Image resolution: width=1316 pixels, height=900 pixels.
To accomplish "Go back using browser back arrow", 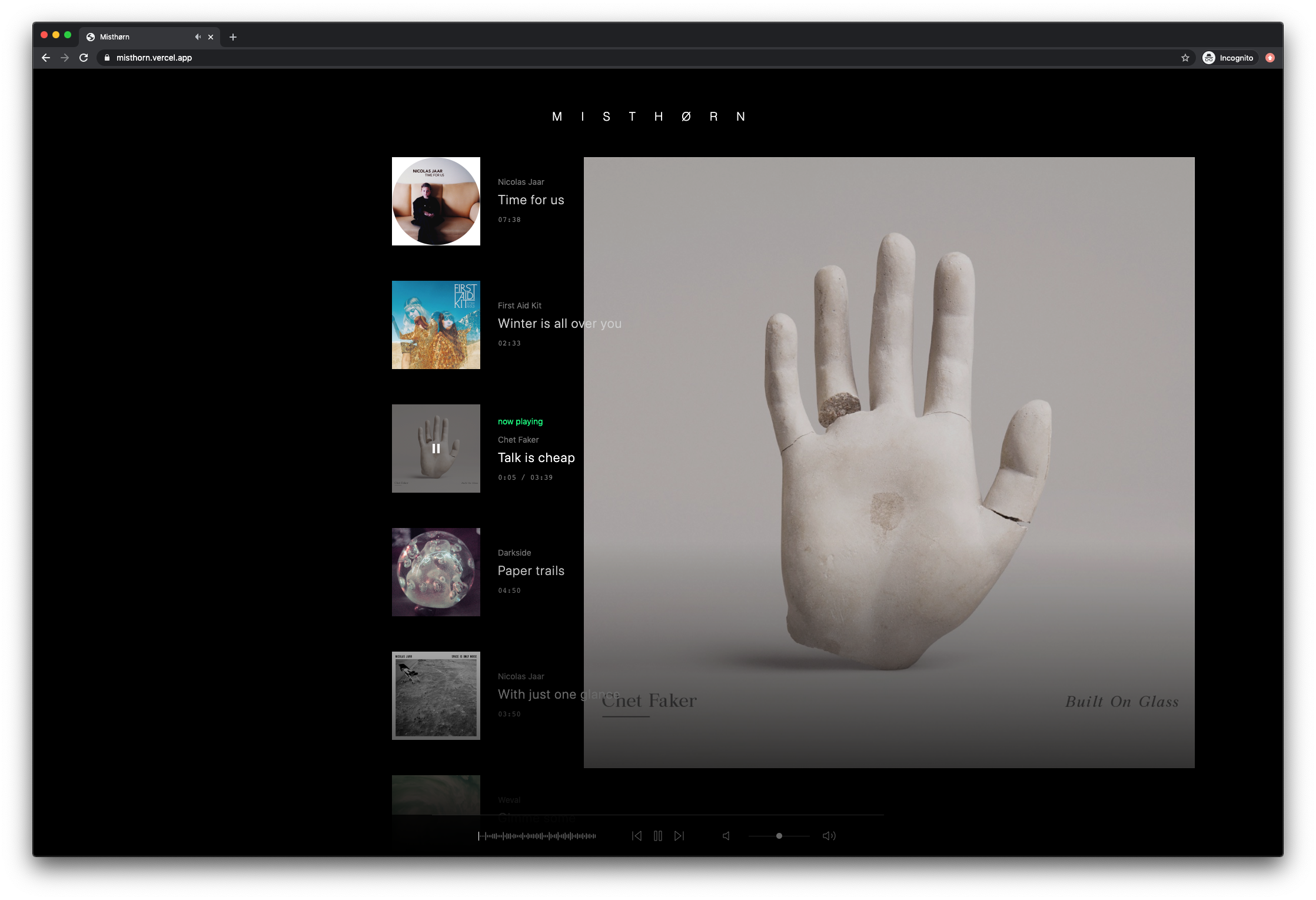I will [46, 58].
